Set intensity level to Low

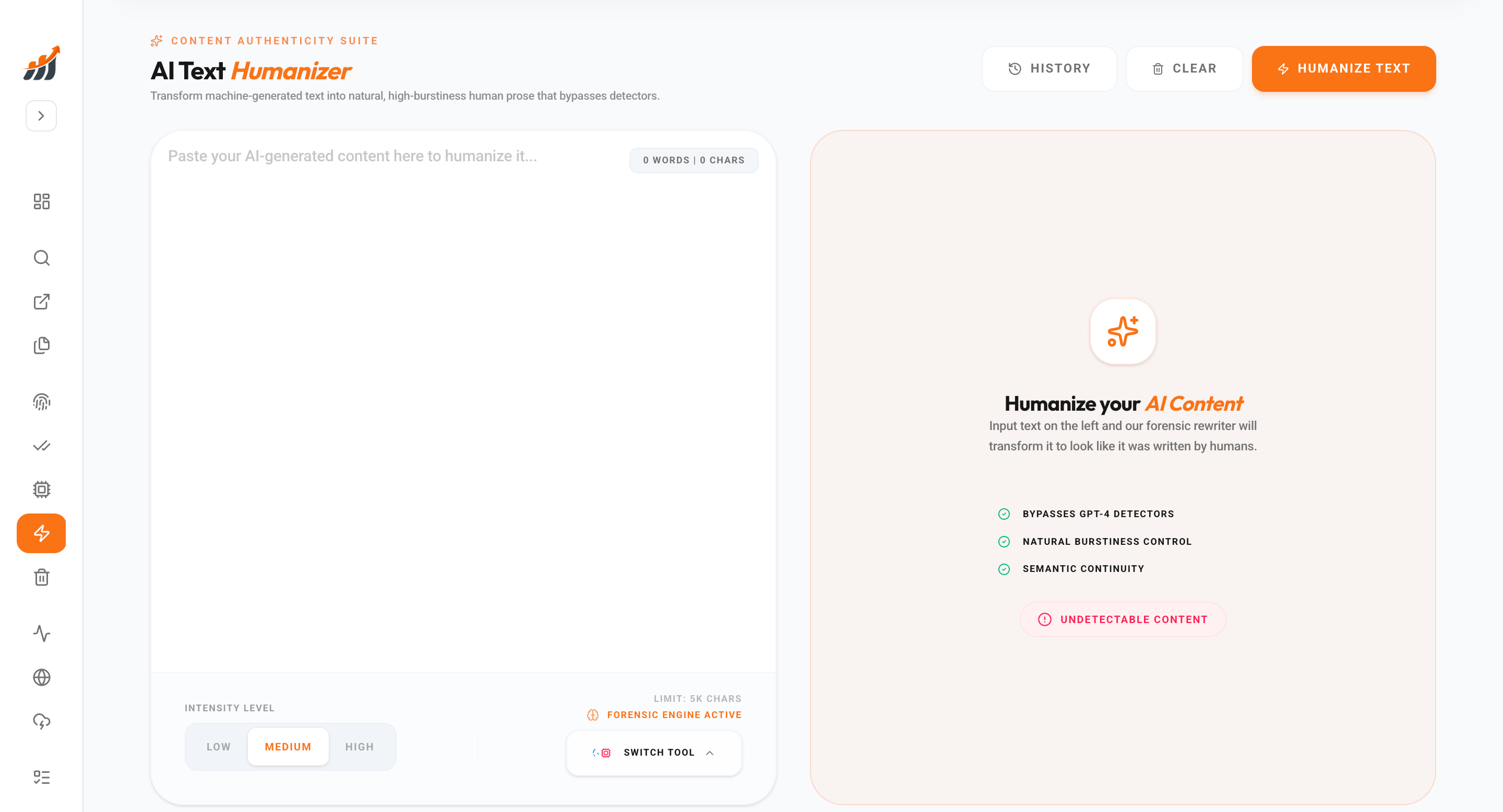(218, 747)
